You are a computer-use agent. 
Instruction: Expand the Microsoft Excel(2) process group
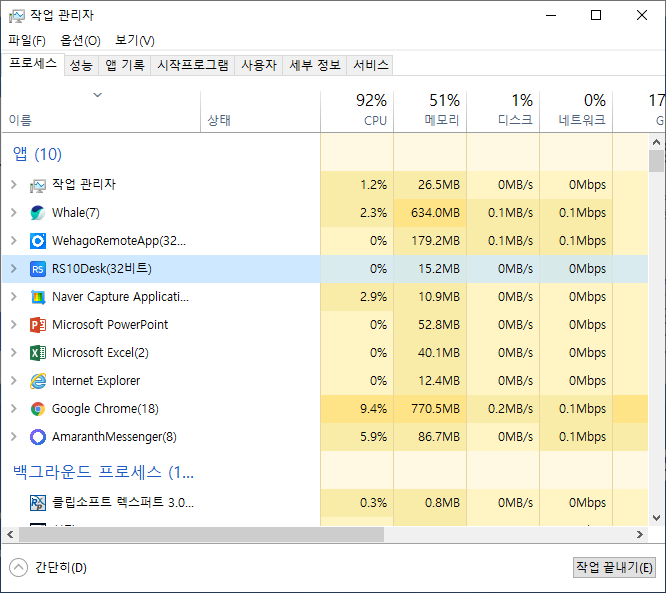pos(13,353)
